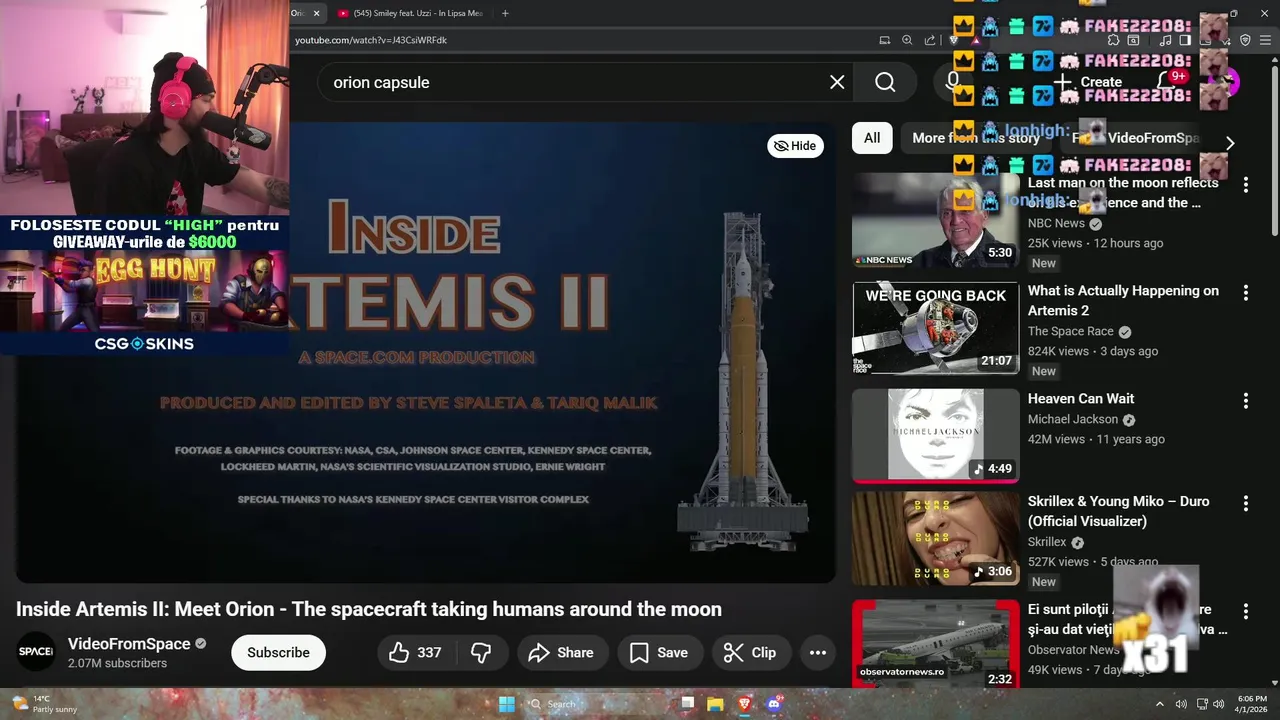
Task: Show hidden system tray icons
Action: pyautogui.click(x=1159, y=704)
